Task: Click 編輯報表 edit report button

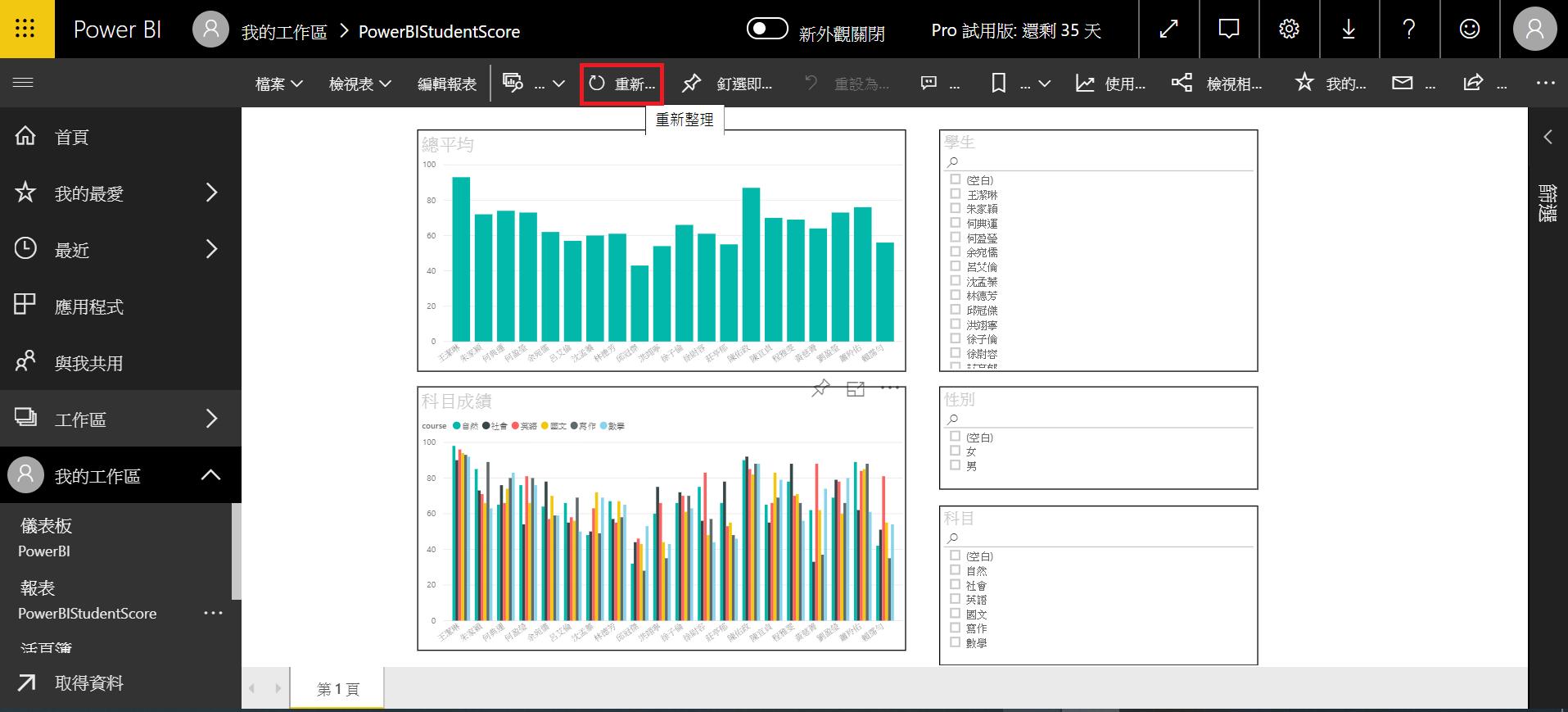Action: tap(447, 84)
